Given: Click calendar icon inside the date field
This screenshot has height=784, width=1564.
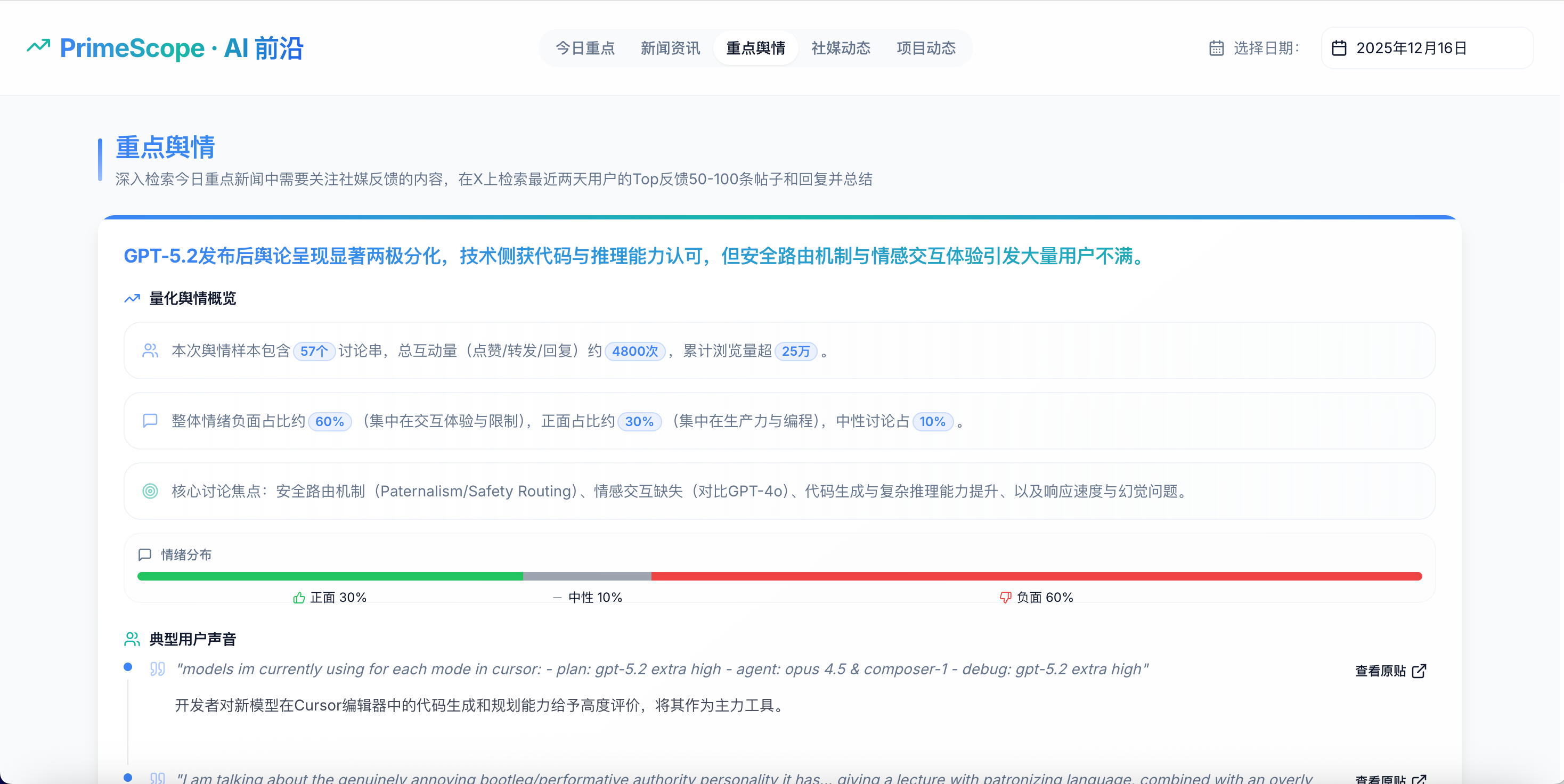Looking at the screenshot, I should (1339, 48).
